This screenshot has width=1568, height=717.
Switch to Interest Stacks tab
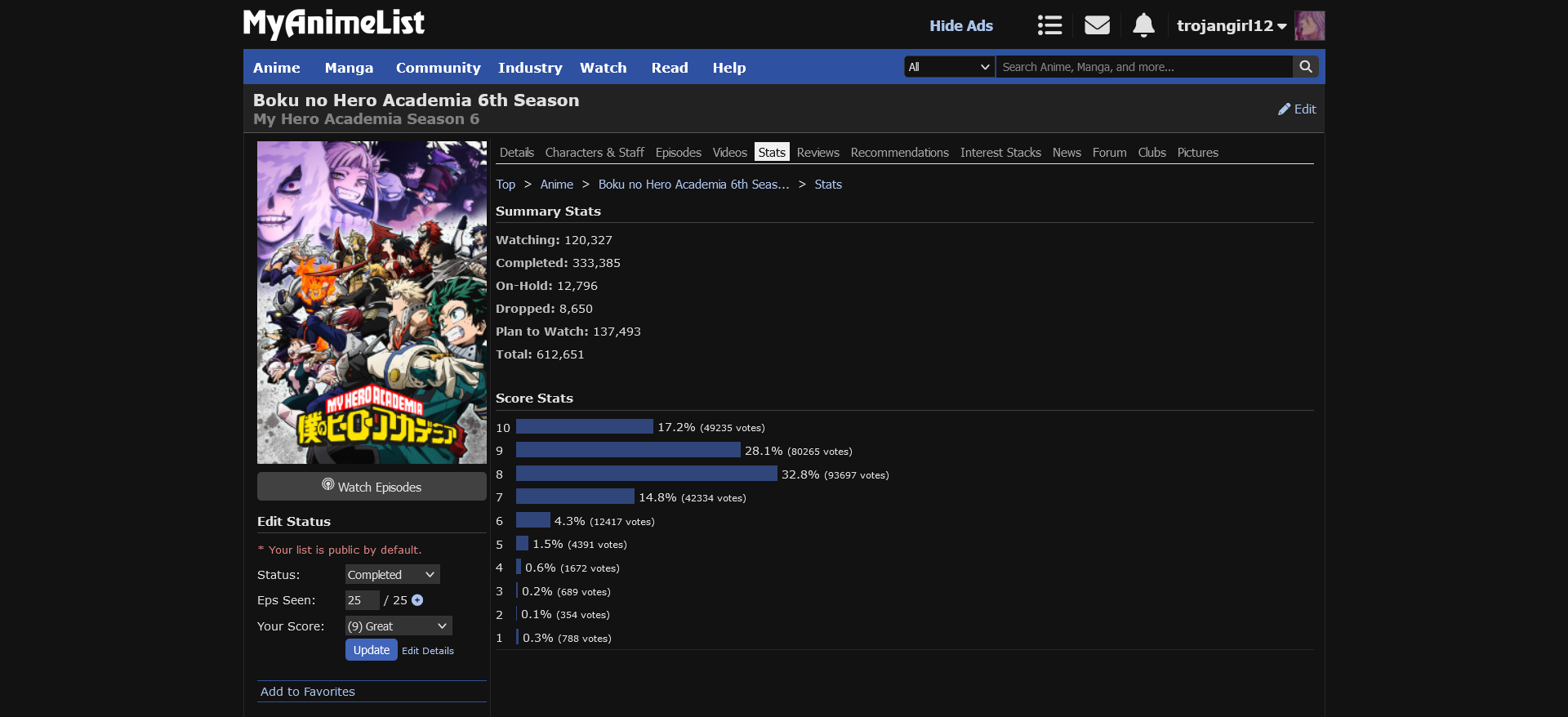(x=1000, y=153)
